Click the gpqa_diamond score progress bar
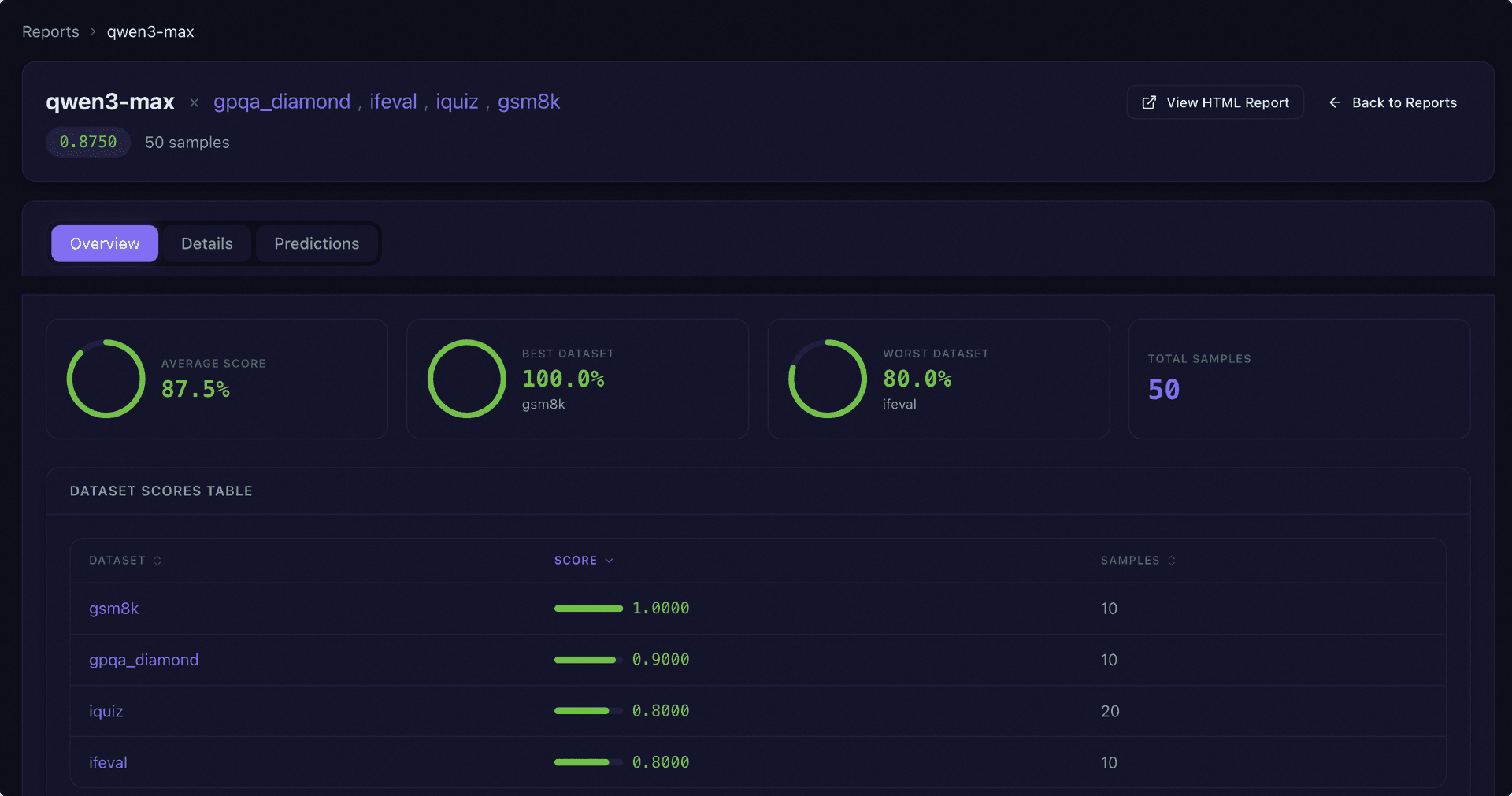This screenshot has width=1512, height=796. (x=588, y=660)
